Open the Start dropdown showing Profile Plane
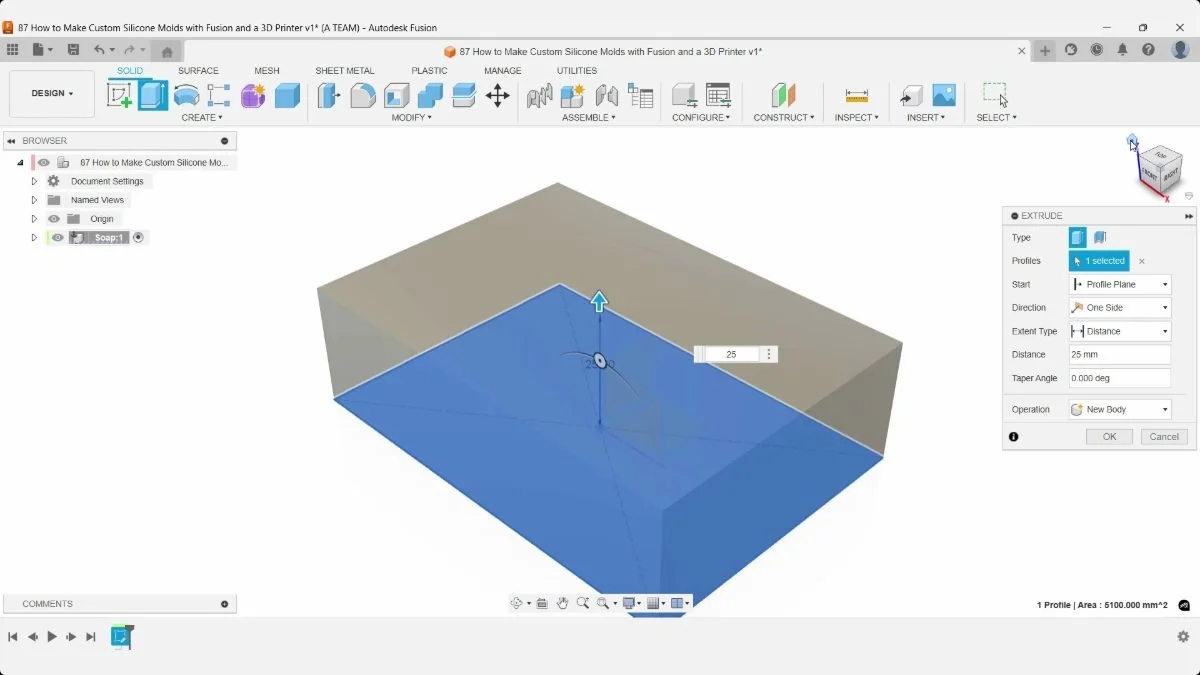The width and height of the screenshot is (1200, 675). (x=1120, y=284)
